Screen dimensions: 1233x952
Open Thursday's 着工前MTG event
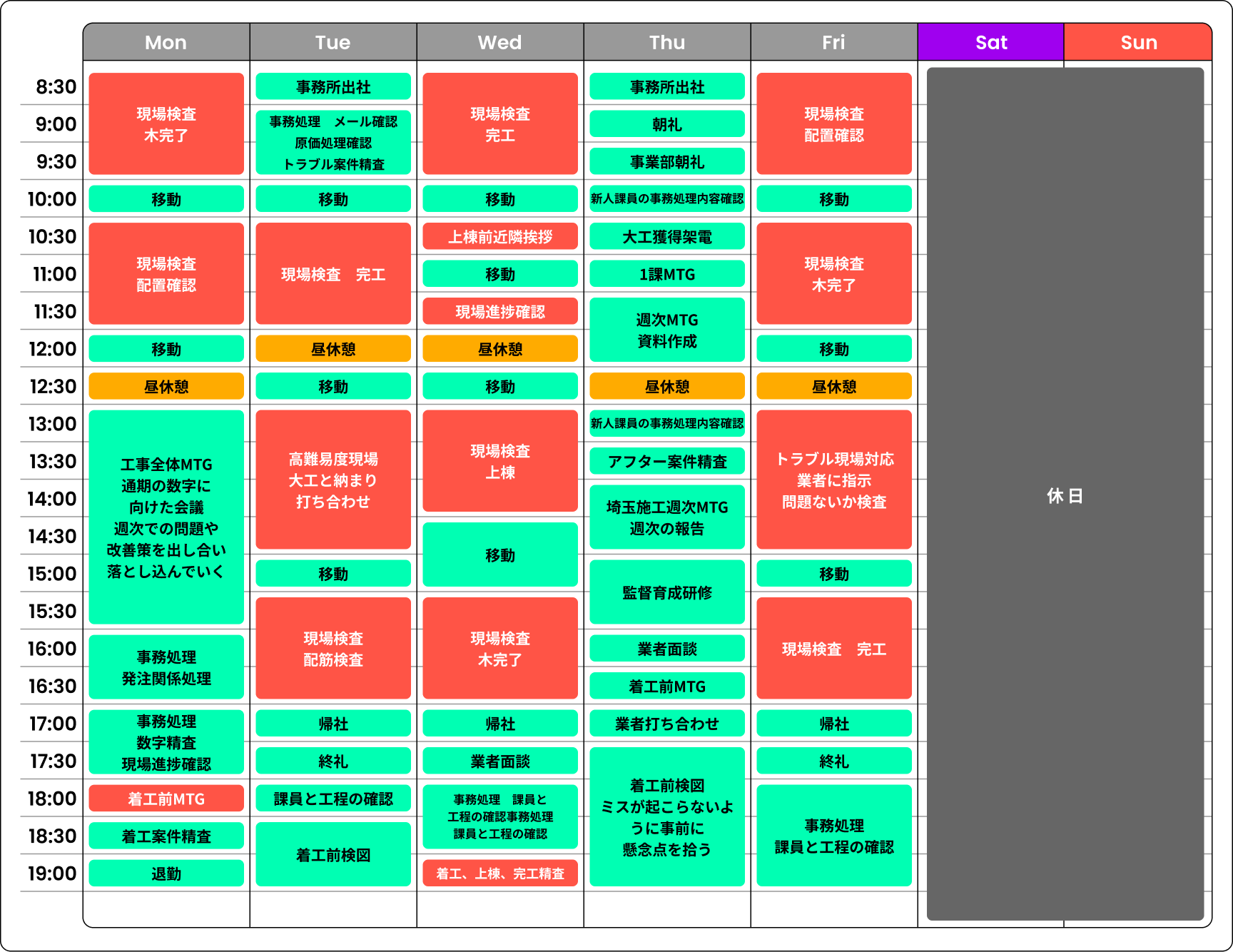667,686
